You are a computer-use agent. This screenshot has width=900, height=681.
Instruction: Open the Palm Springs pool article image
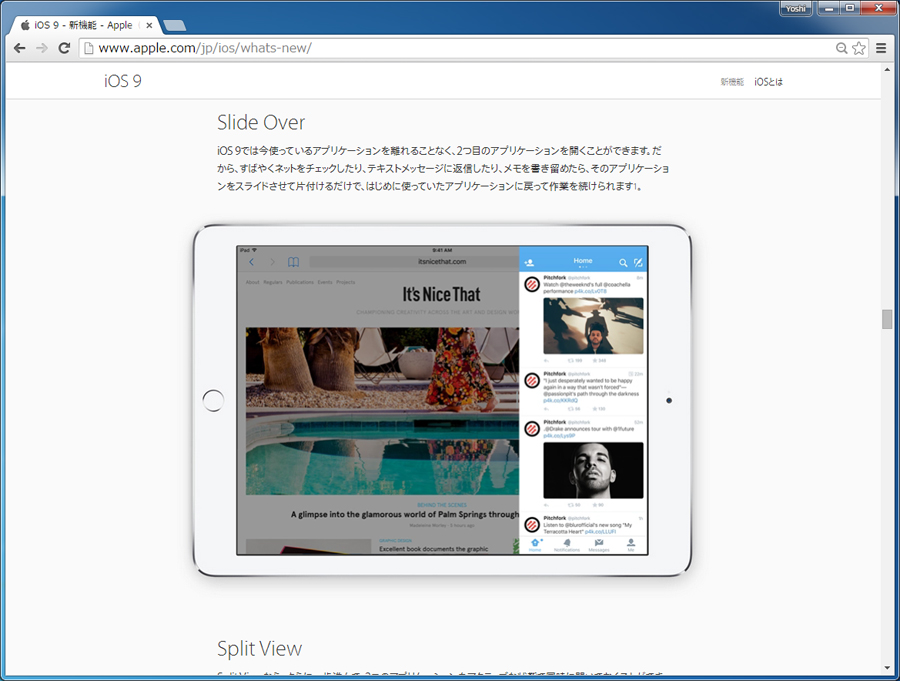click(382, 411)
